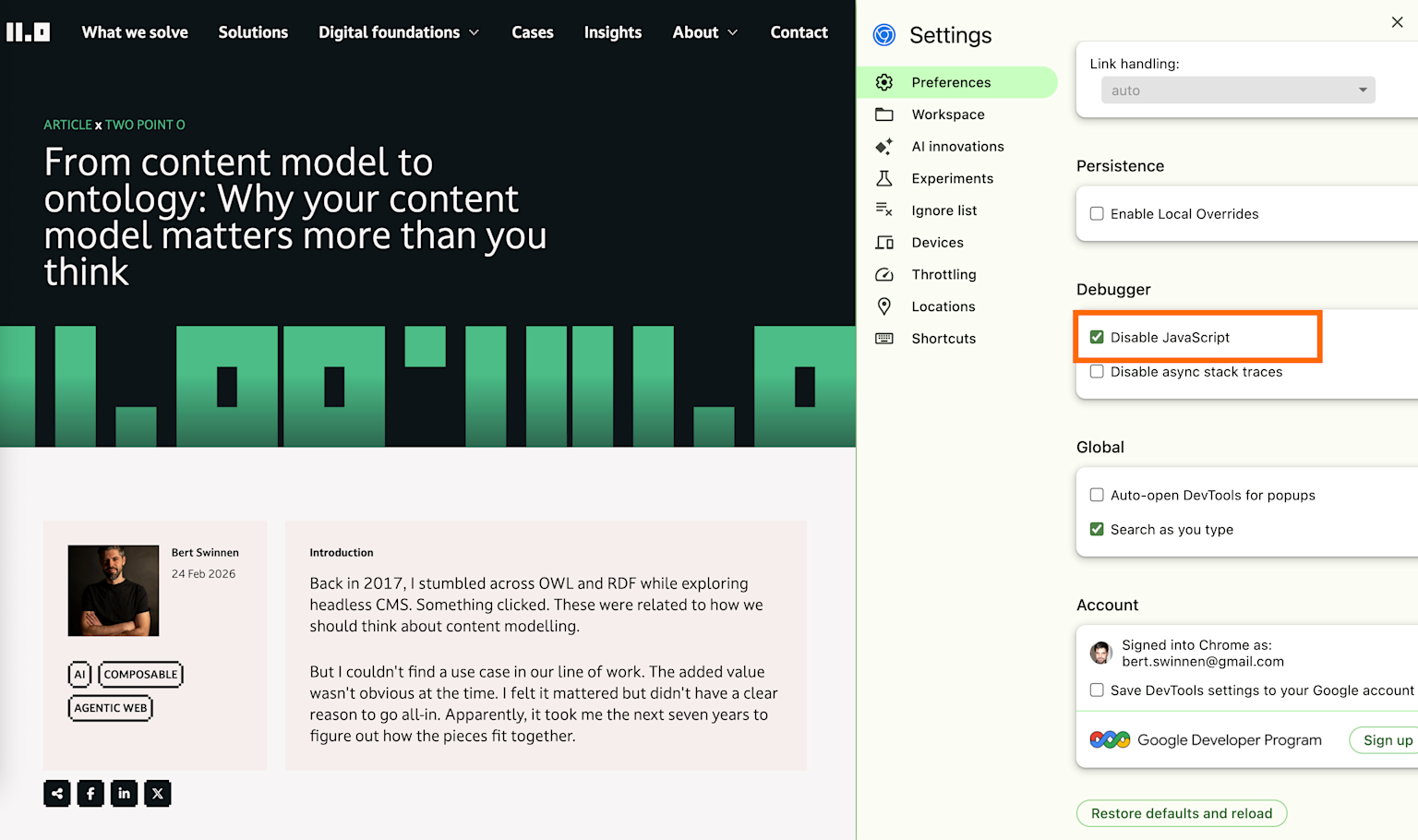Image resolution: width=1418 pixels, height=840 pixels.
Task: Select the Locations pin icon
Action: pyautogui.click(x=883, y=306)
